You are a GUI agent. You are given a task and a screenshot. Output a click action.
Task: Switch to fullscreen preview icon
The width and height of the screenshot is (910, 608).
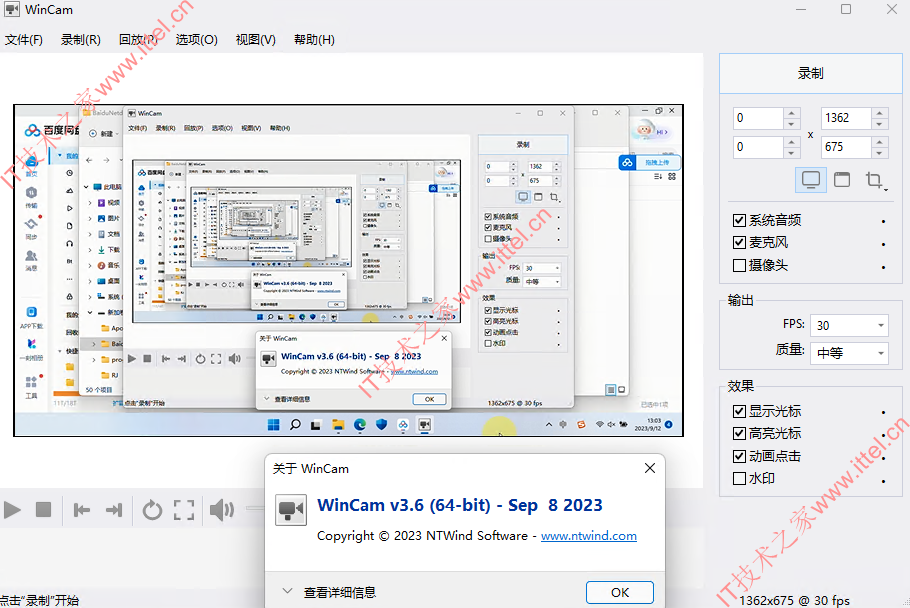tap(184, 510)
